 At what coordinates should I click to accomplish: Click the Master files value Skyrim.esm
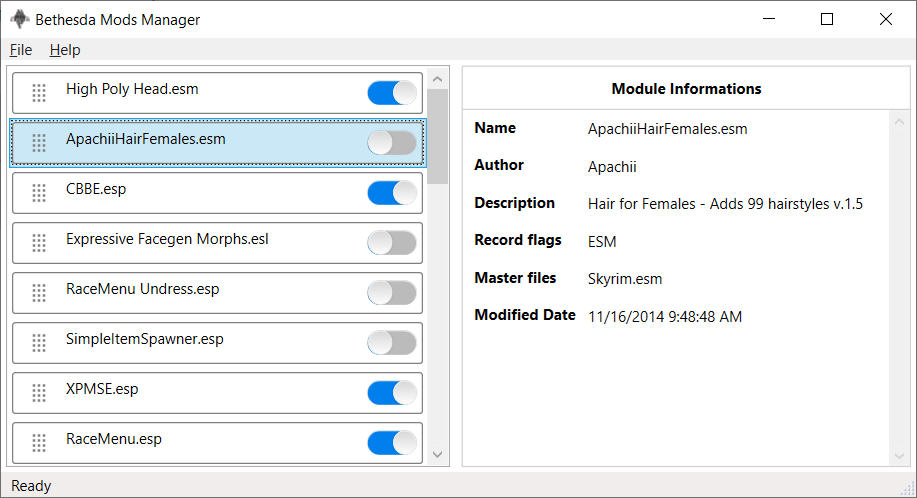pyautogui.click(x=625, y=279)
